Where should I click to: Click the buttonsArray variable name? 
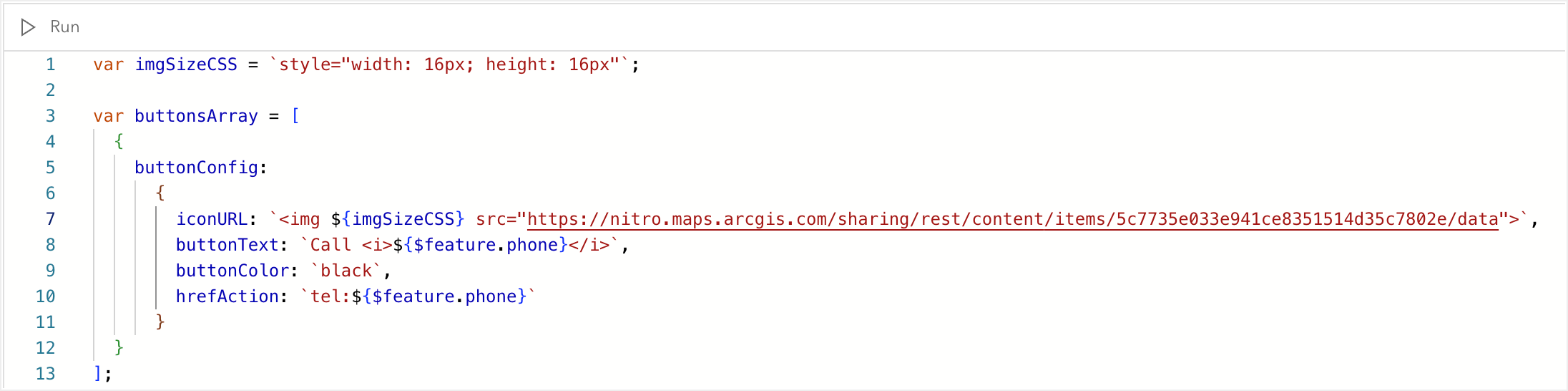196,116
